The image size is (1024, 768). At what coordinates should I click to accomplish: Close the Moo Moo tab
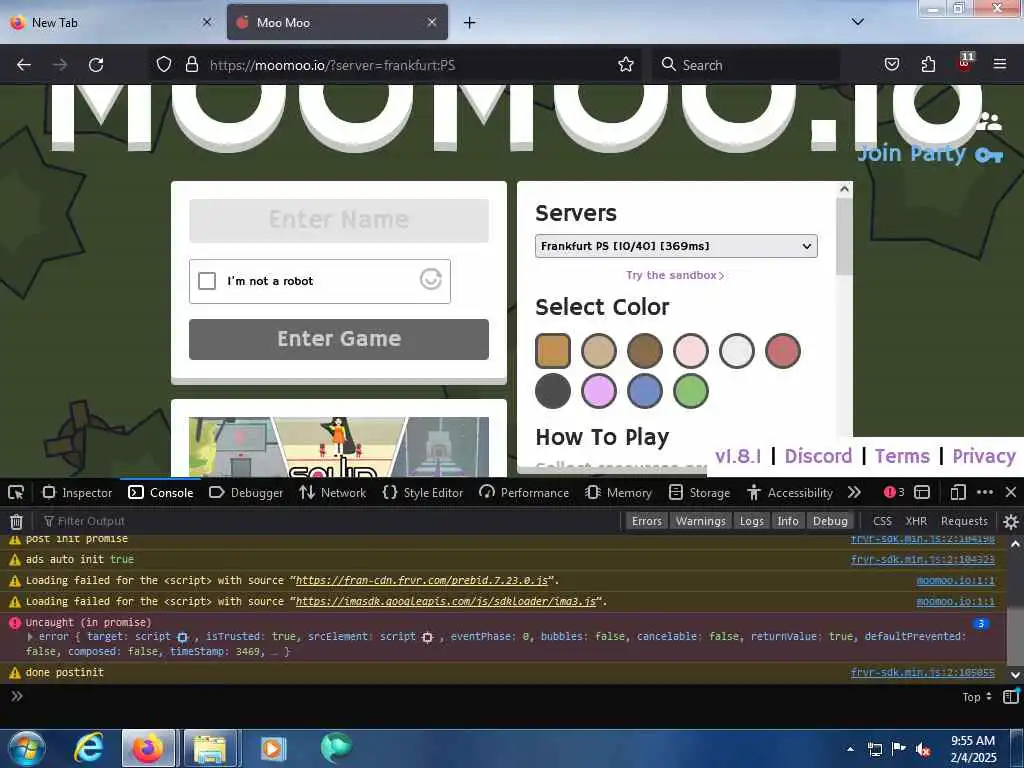tap(432, 22)
